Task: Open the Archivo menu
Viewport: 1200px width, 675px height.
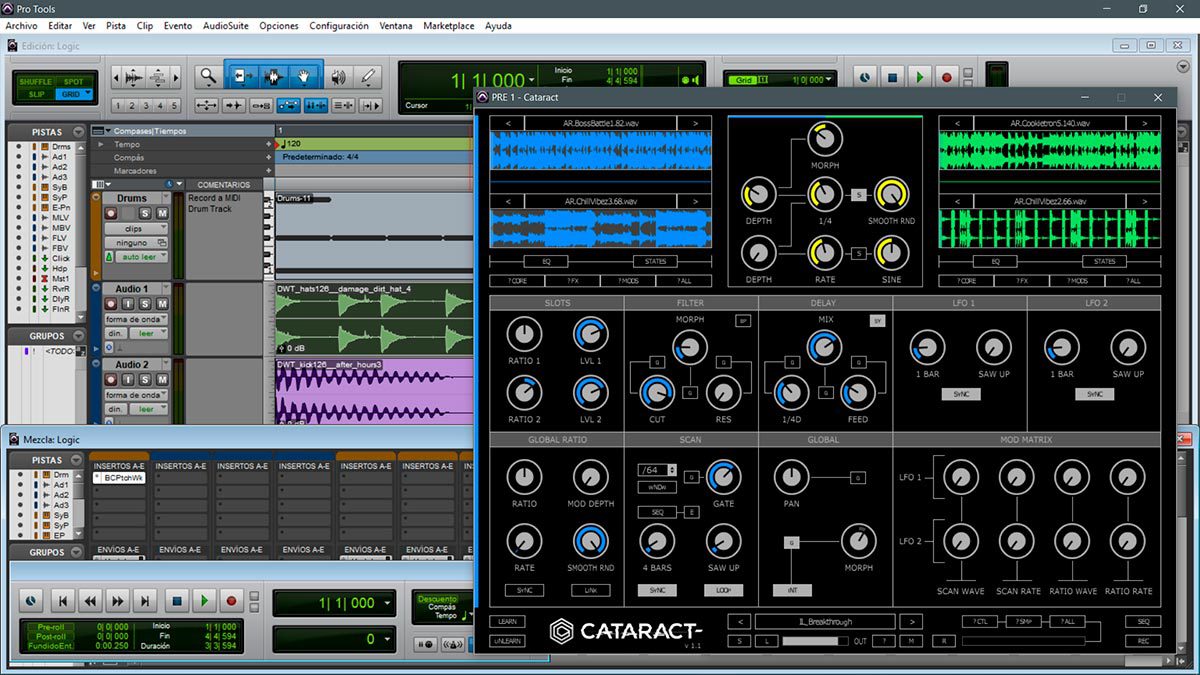Action: click(x=21, y=25)
